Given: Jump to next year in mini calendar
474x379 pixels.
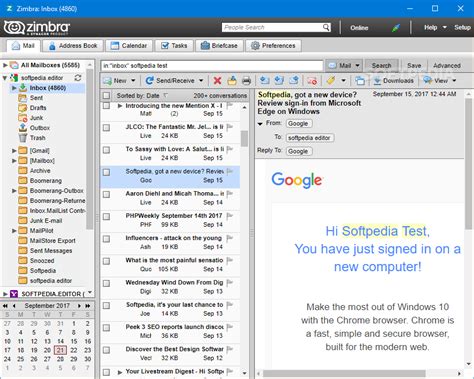Looking at the screenshot, I should point(88,306).
